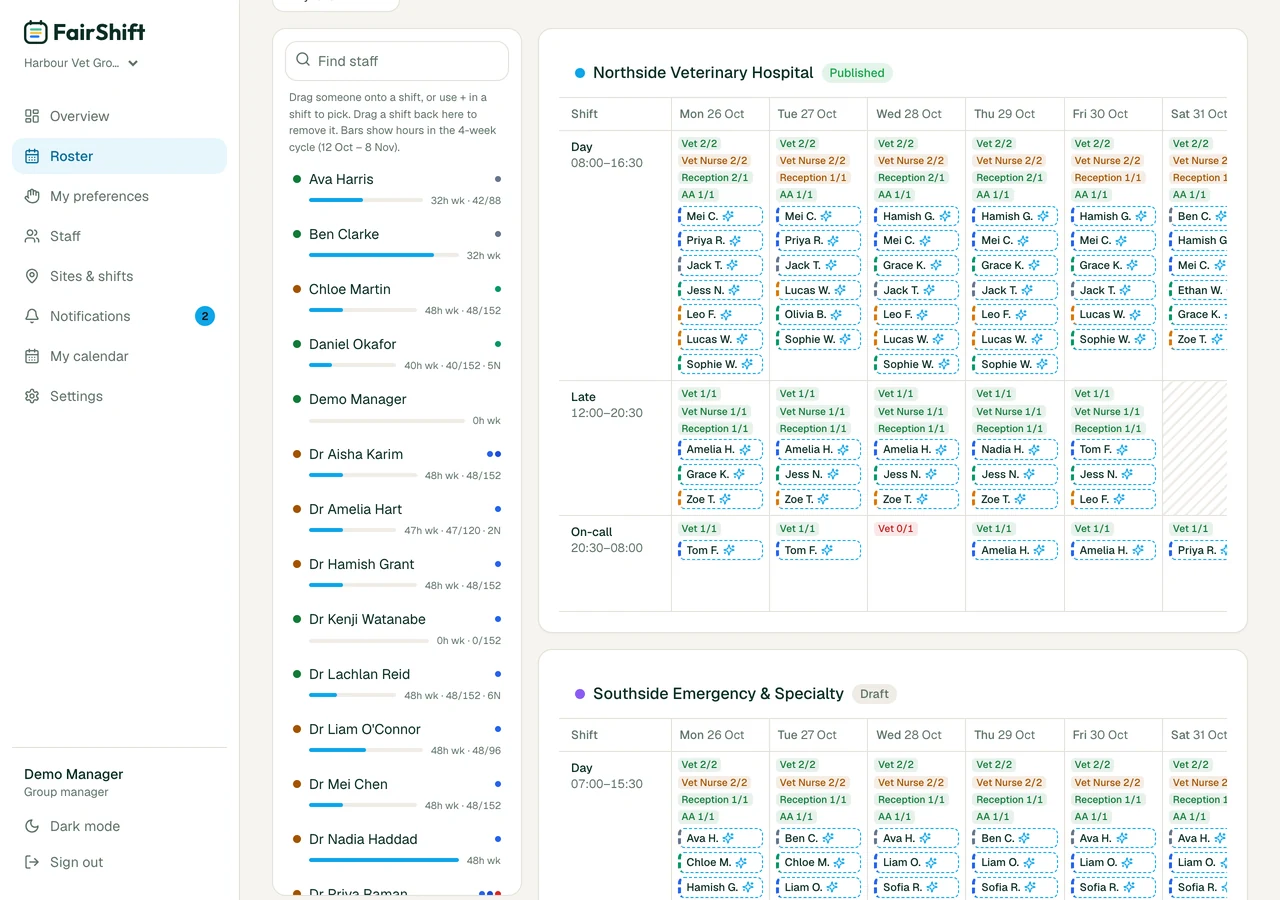Click Daniel Okafor's hours progress bar

click(x=352, y=365)
